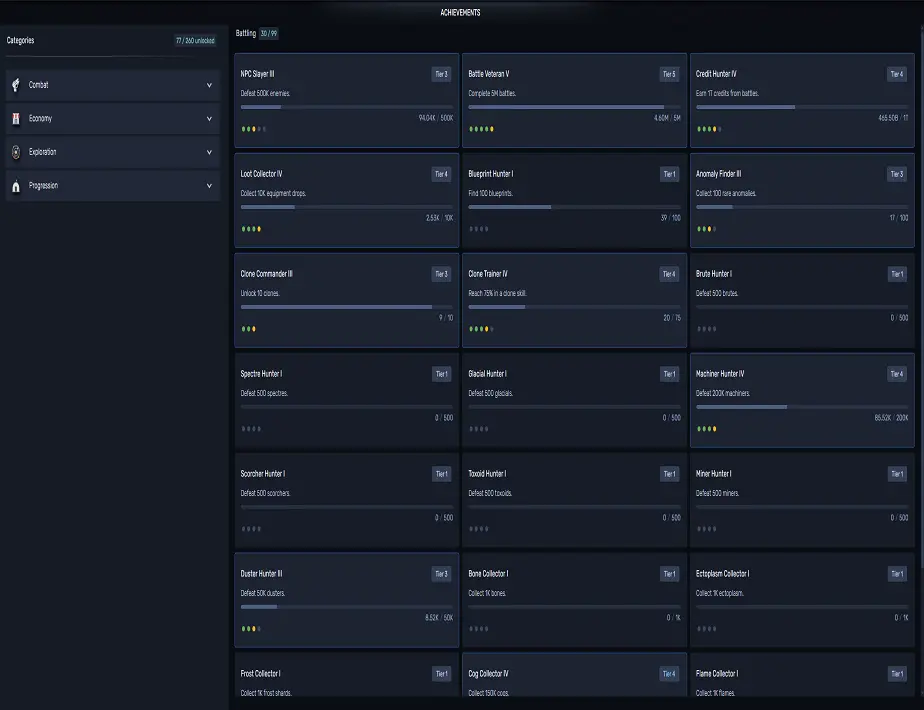Click the tier dots on Glacial Hunter I
This screenshot has height=710, width=924.
478,428
